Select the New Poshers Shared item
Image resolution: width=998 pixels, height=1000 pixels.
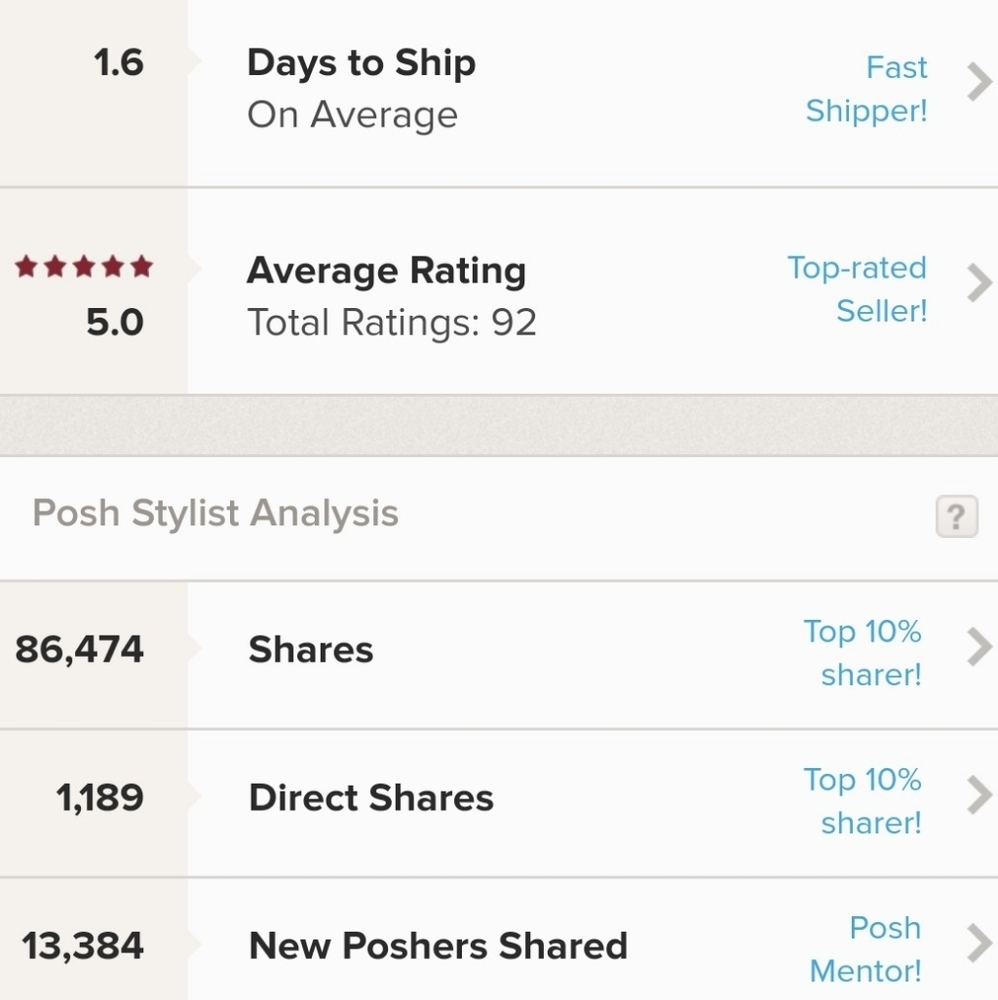(499, 939)
